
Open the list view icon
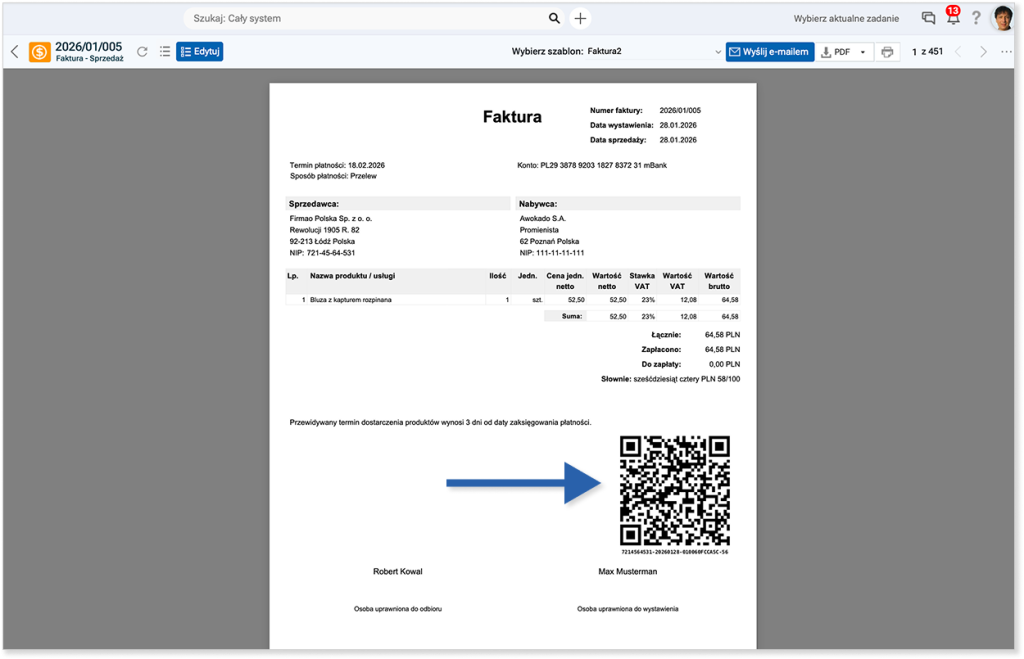coord(164,52)
